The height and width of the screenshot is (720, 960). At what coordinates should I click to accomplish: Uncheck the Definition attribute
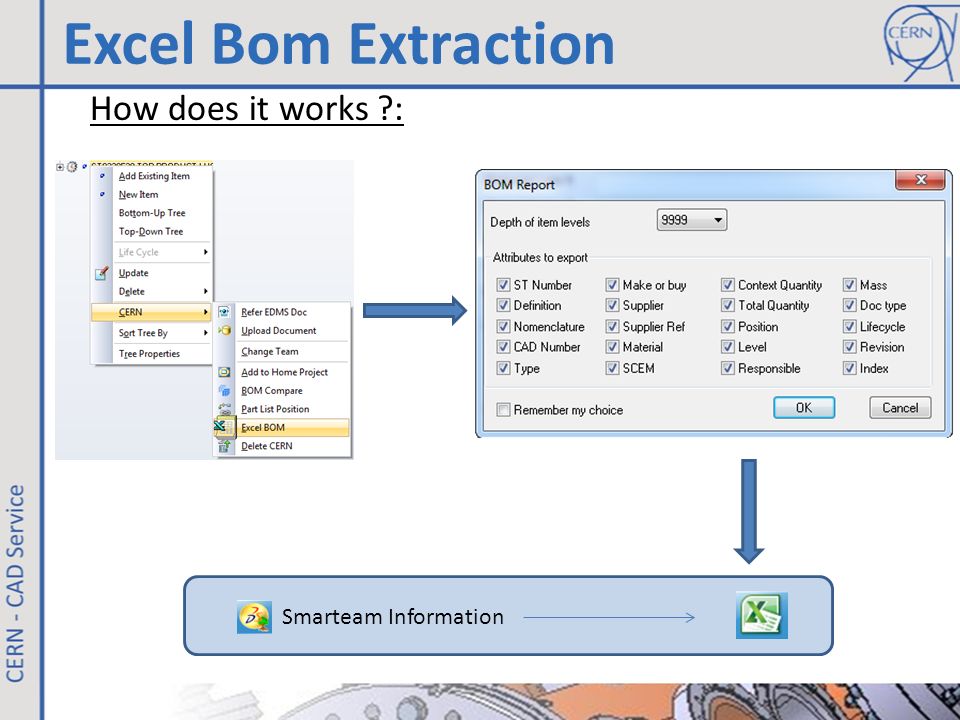[x=503, y=305]
